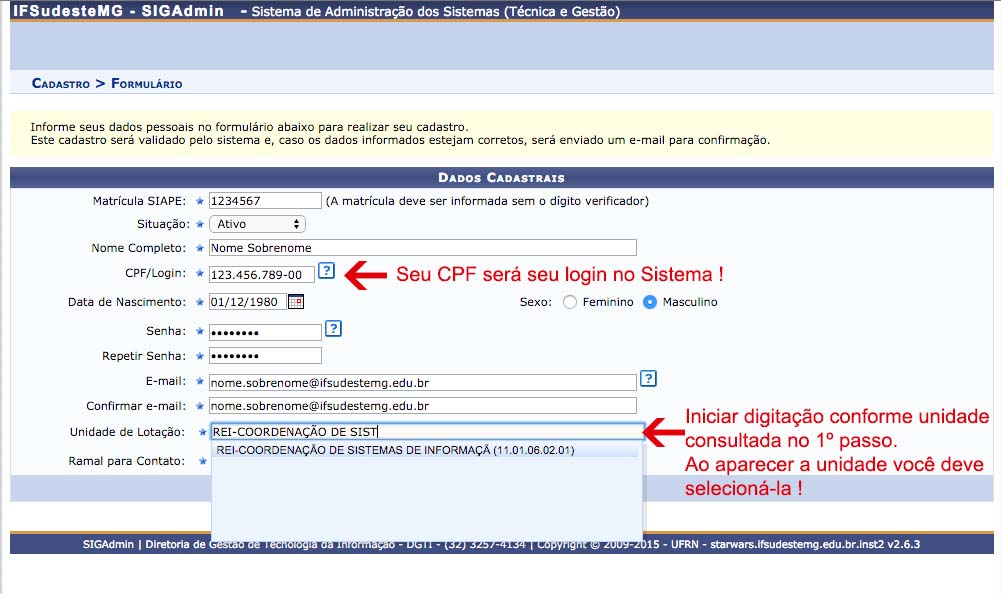Screen dimensions: 1001x594
Task: Click the IFSudesteMG - SIGAdmin header title
Action: pos(118,12)
